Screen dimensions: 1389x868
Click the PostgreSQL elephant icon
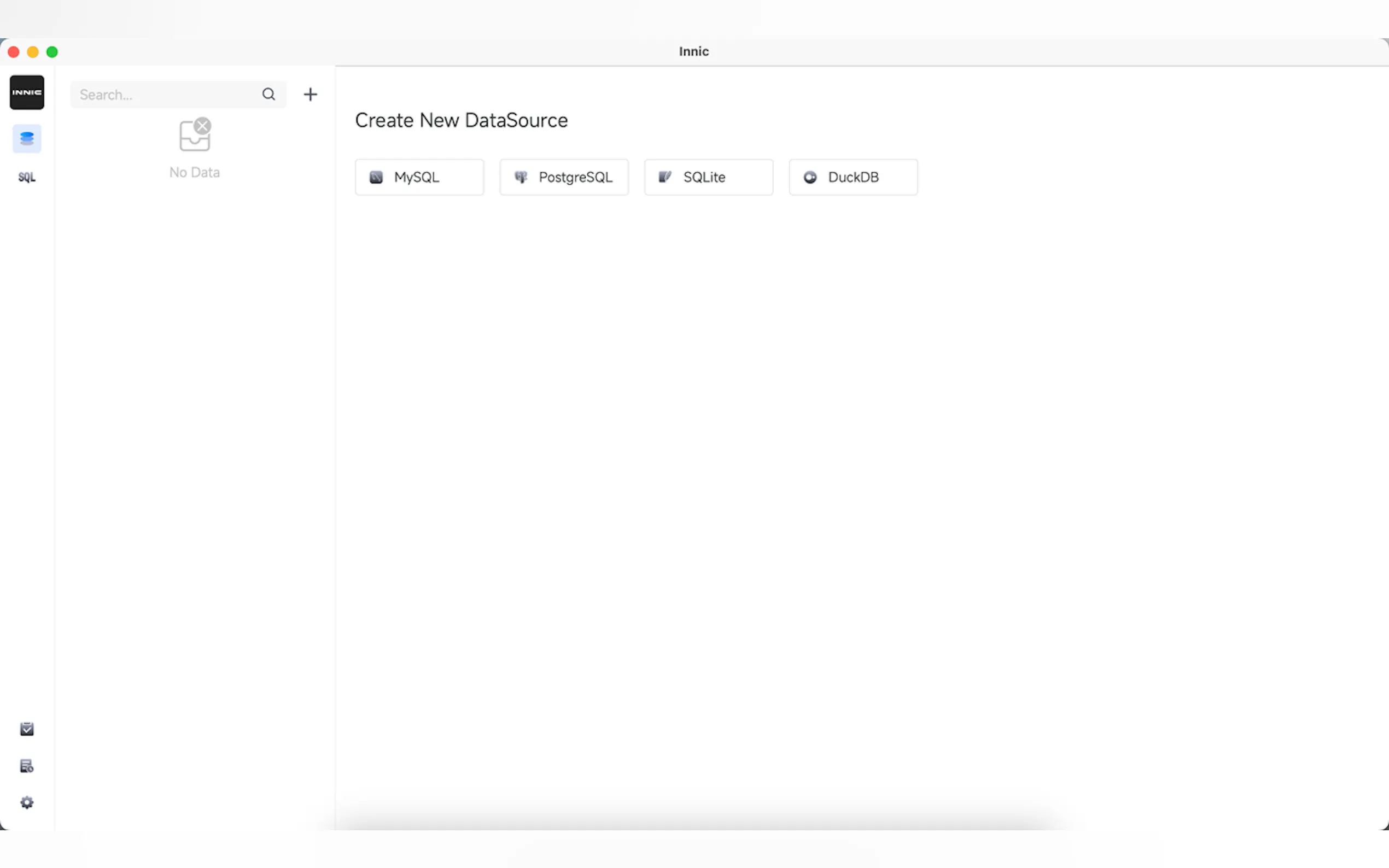pos(520,178)
